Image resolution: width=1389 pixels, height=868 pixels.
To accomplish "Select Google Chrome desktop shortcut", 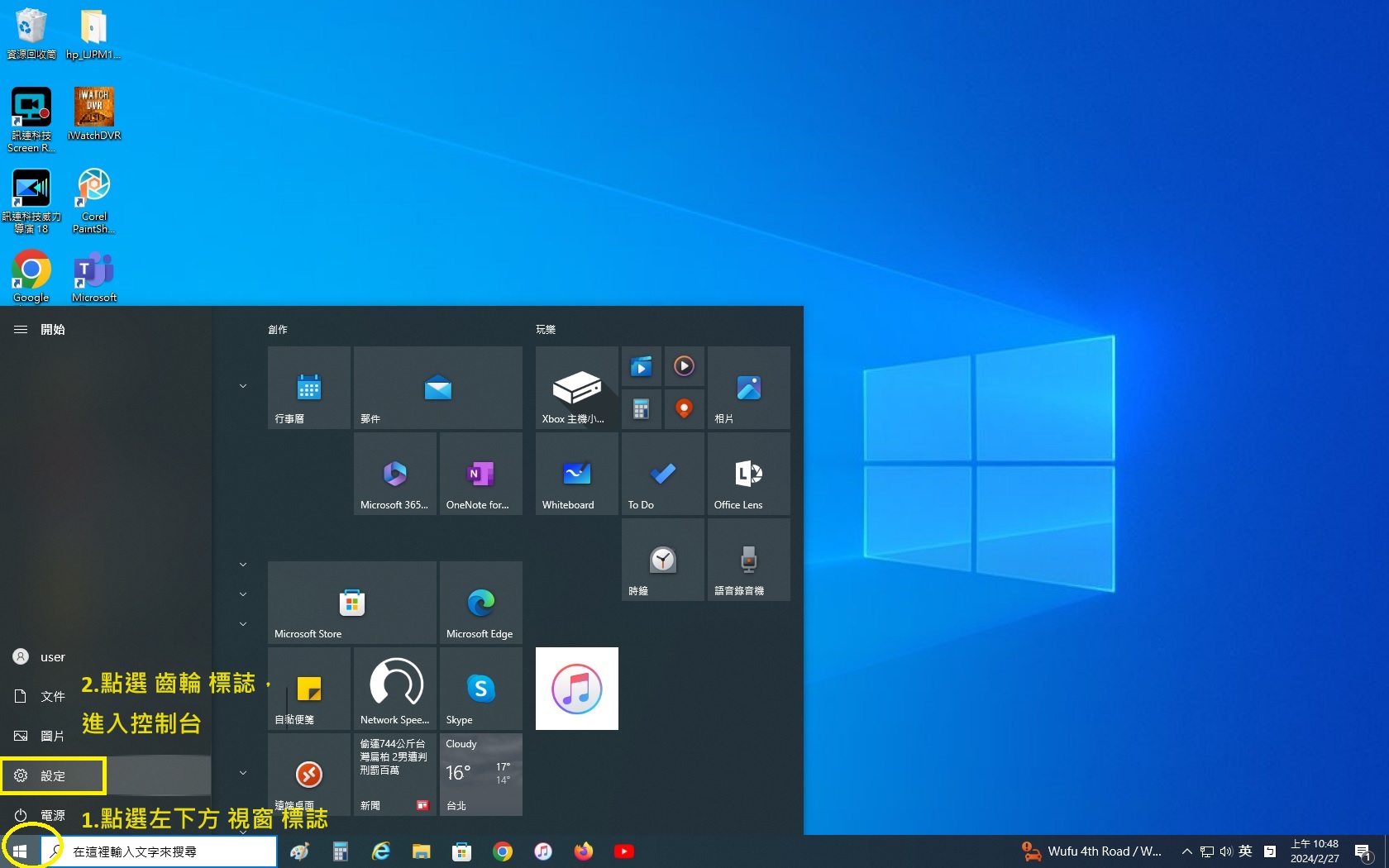I will pyautogui.click(x=31, y=277).
